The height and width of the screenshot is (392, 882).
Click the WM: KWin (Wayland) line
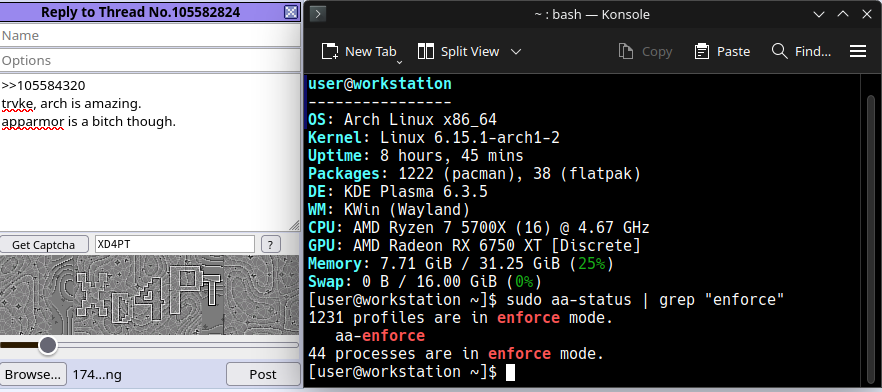389,210
